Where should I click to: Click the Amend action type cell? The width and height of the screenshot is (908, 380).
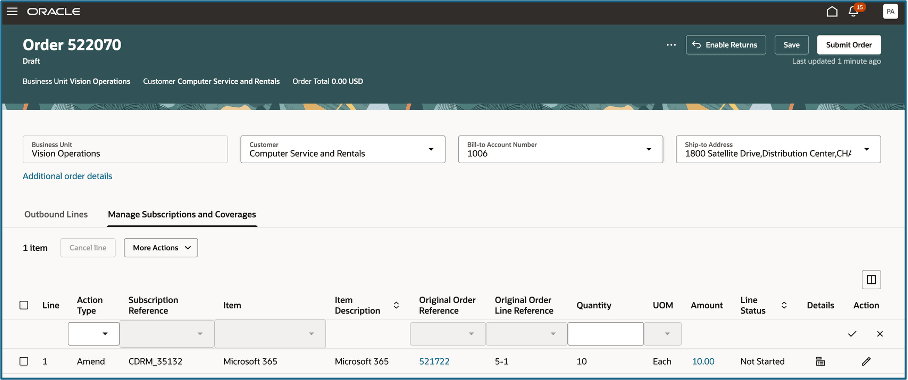click(91, 361)
